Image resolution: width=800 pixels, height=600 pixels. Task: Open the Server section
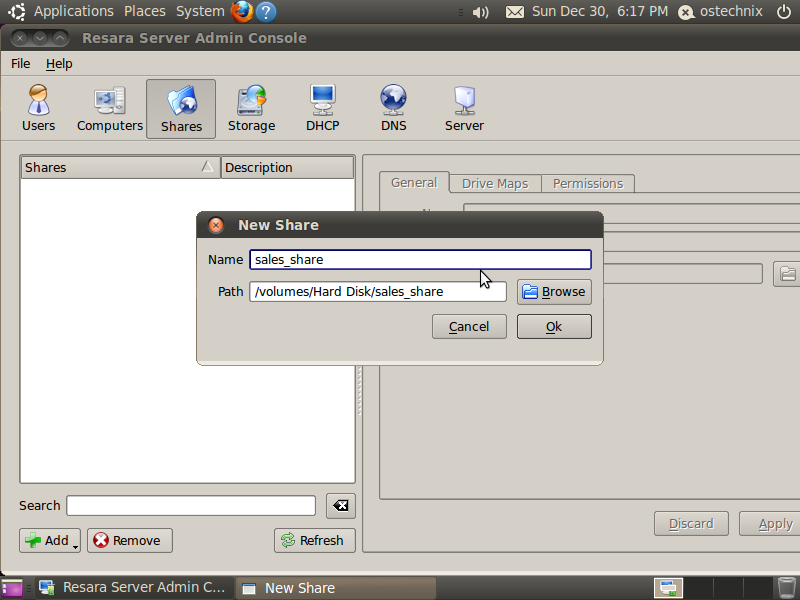(x=464, y=109)
